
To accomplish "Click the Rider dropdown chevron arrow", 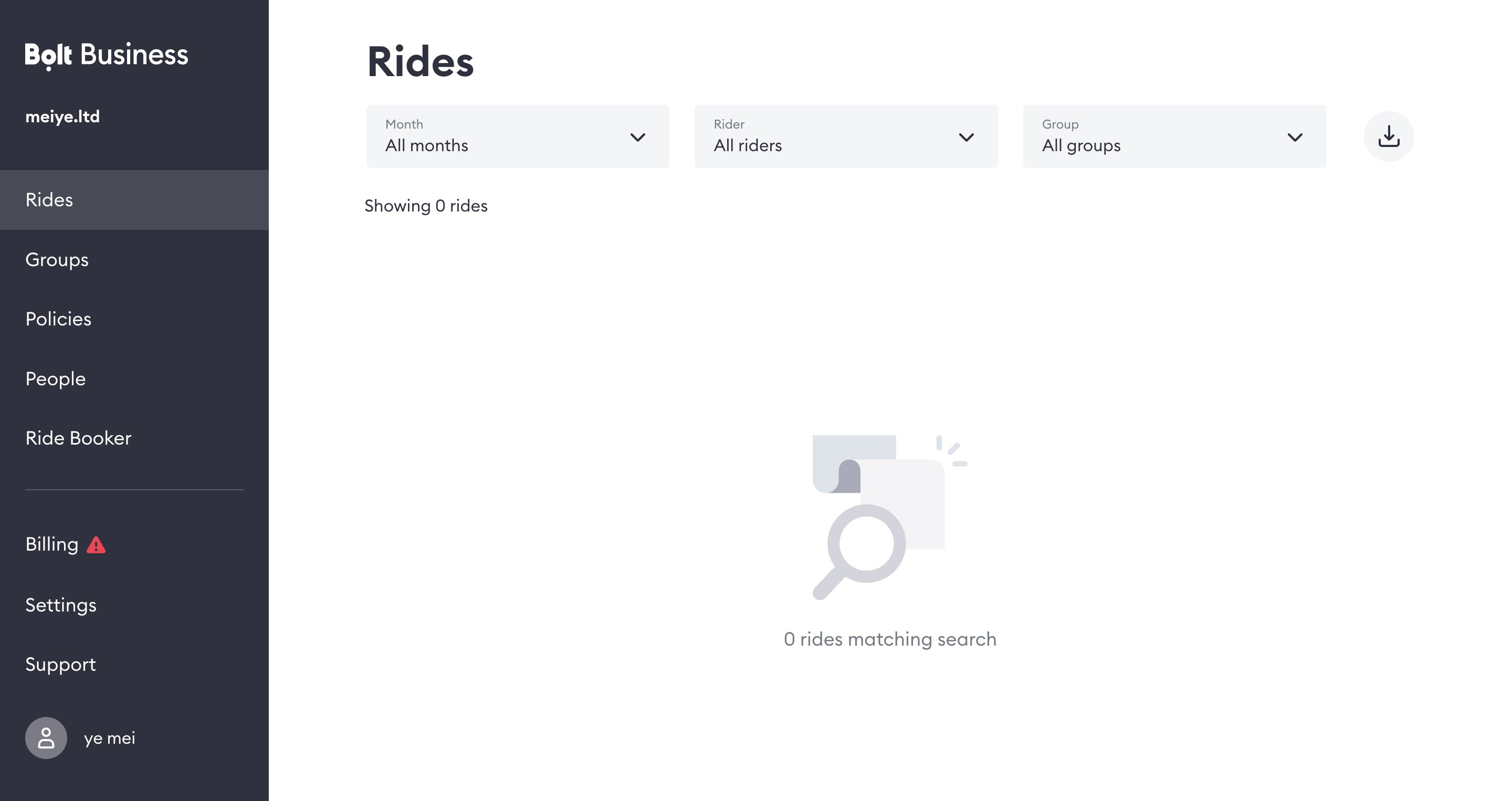I will pos(966,138).
